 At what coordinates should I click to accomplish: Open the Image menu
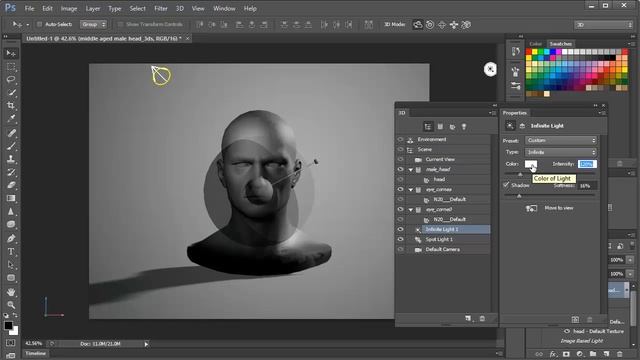coord(69,8)
